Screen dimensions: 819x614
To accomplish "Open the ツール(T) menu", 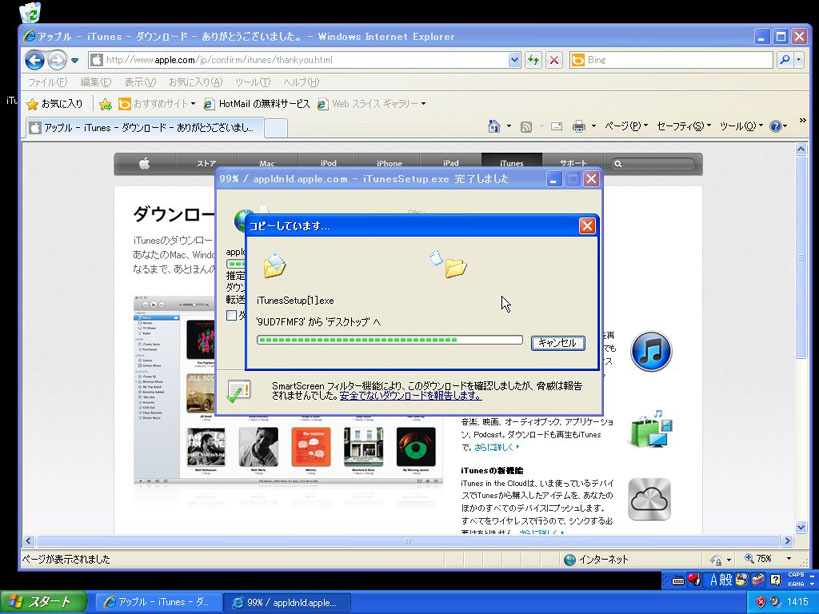I will pyautogui.click(x=252, y=82).
